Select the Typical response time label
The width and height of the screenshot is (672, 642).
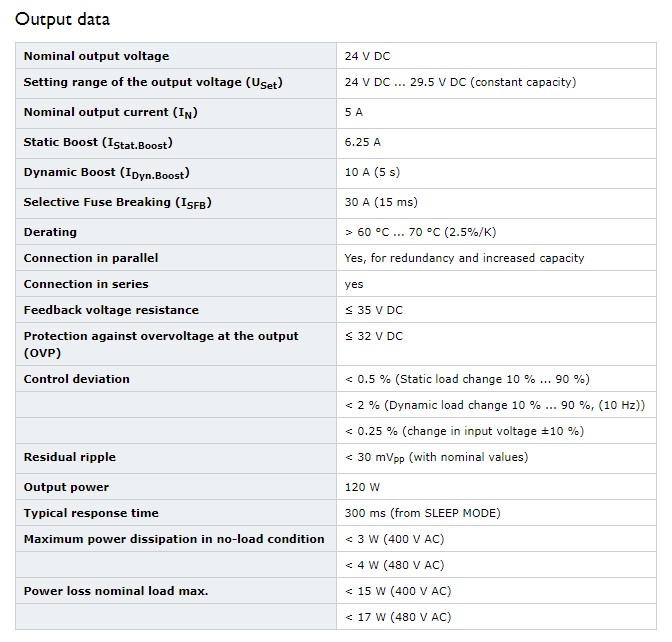click(x=91, y=513)
